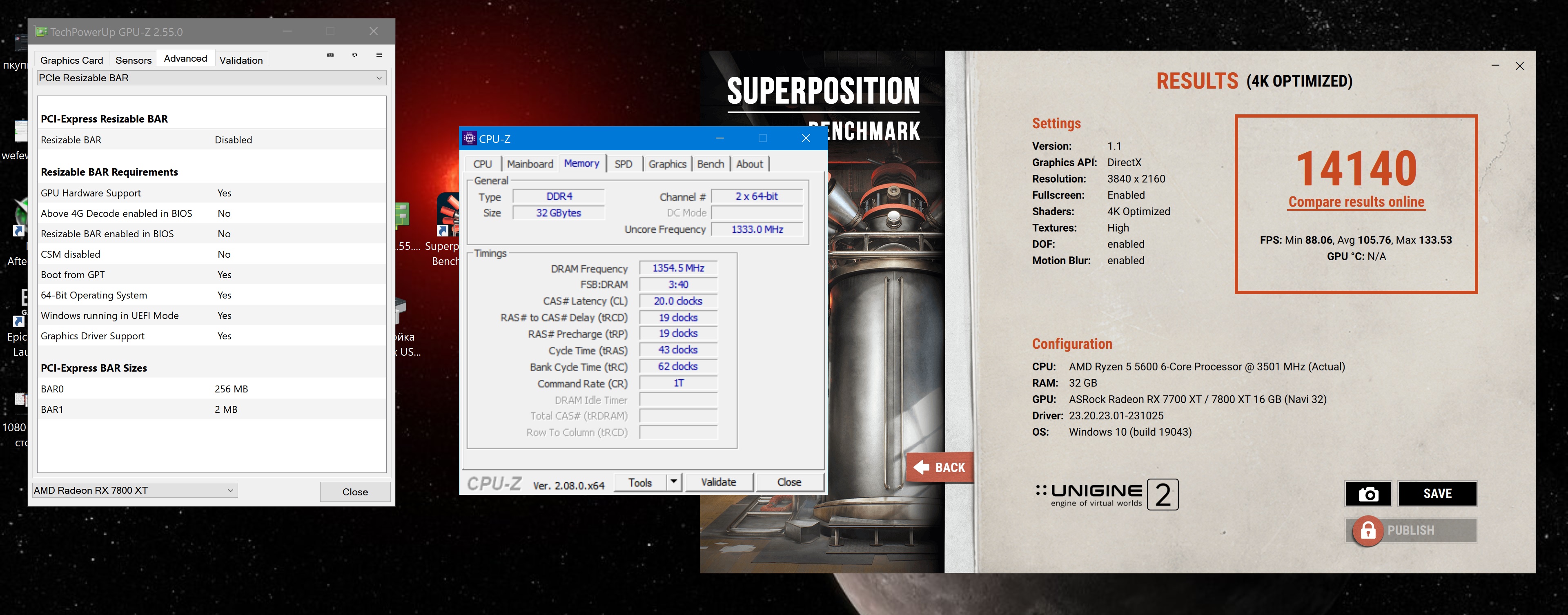The width and height of the screenshot is (1568, 615).
Task: Click the GPU-Z screenshot camera icon
Action: point(330,55)
